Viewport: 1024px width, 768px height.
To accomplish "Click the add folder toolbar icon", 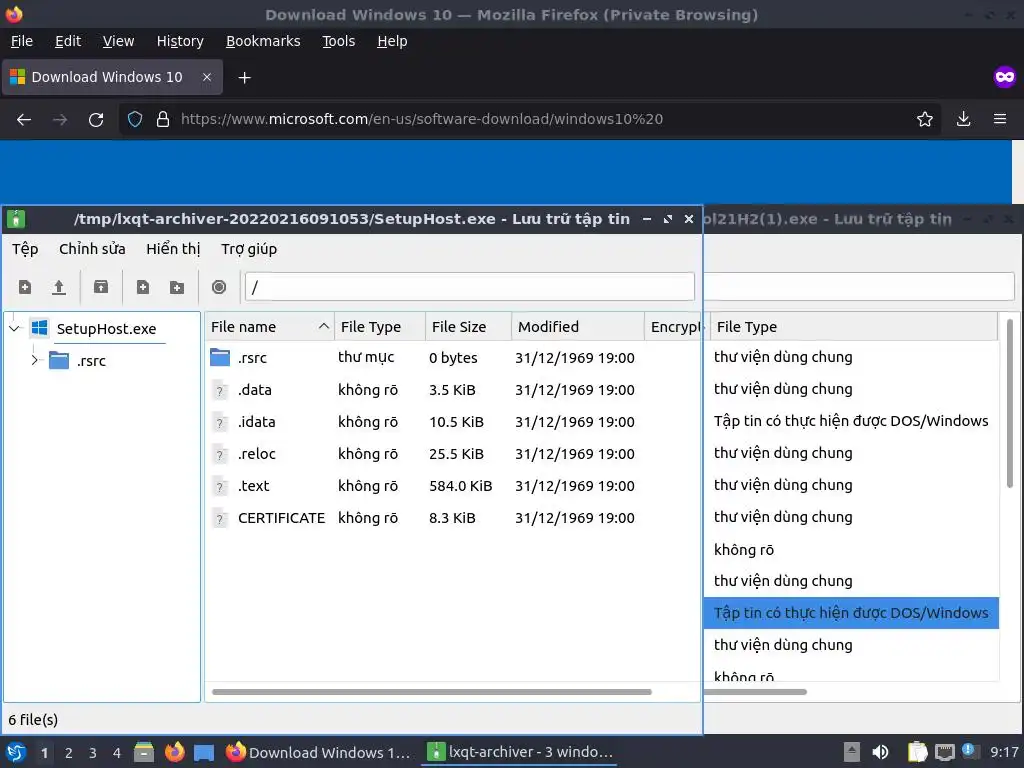I will (177, 287).
